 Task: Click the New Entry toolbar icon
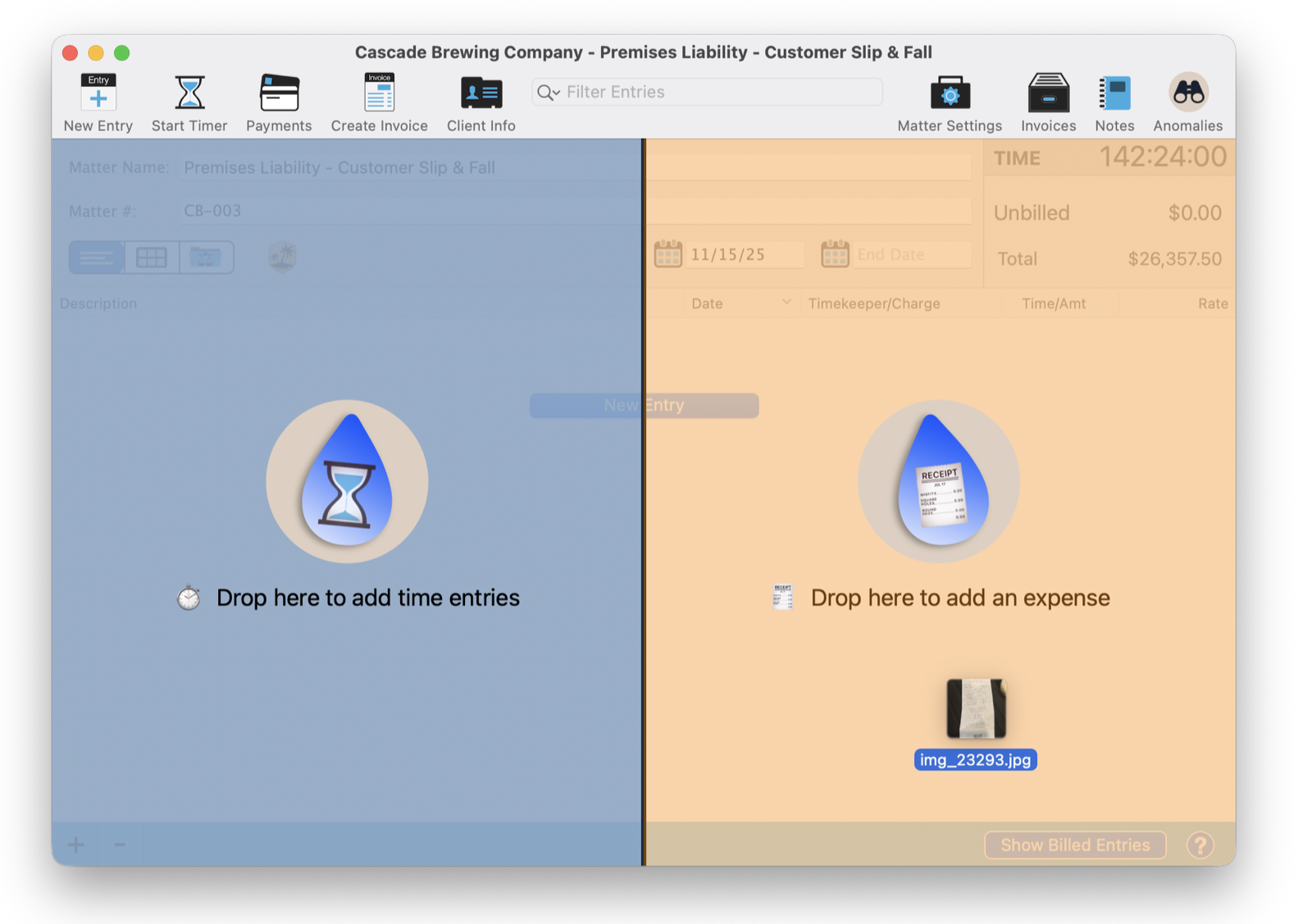pyautogui.click(x=98, y=93)
